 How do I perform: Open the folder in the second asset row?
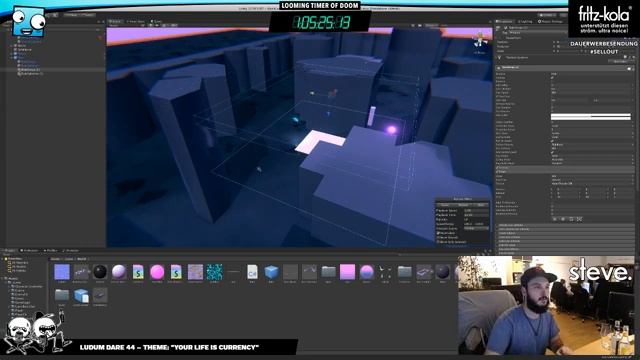point(62,295)
